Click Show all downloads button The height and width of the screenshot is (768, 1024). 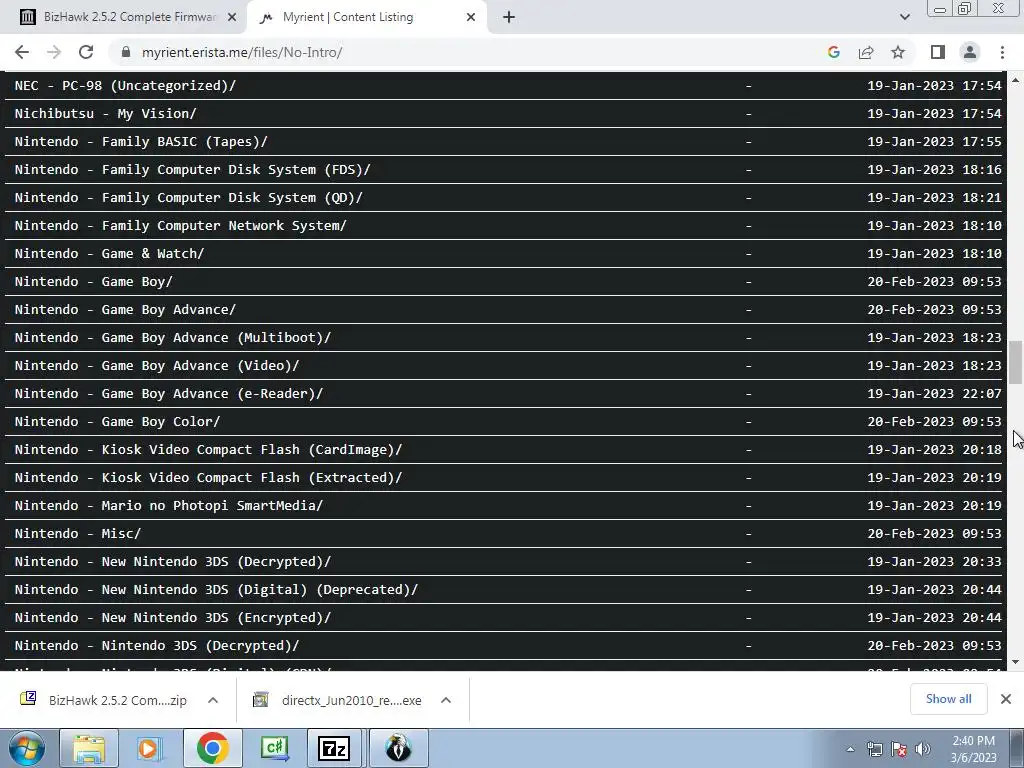coord(948,699)
